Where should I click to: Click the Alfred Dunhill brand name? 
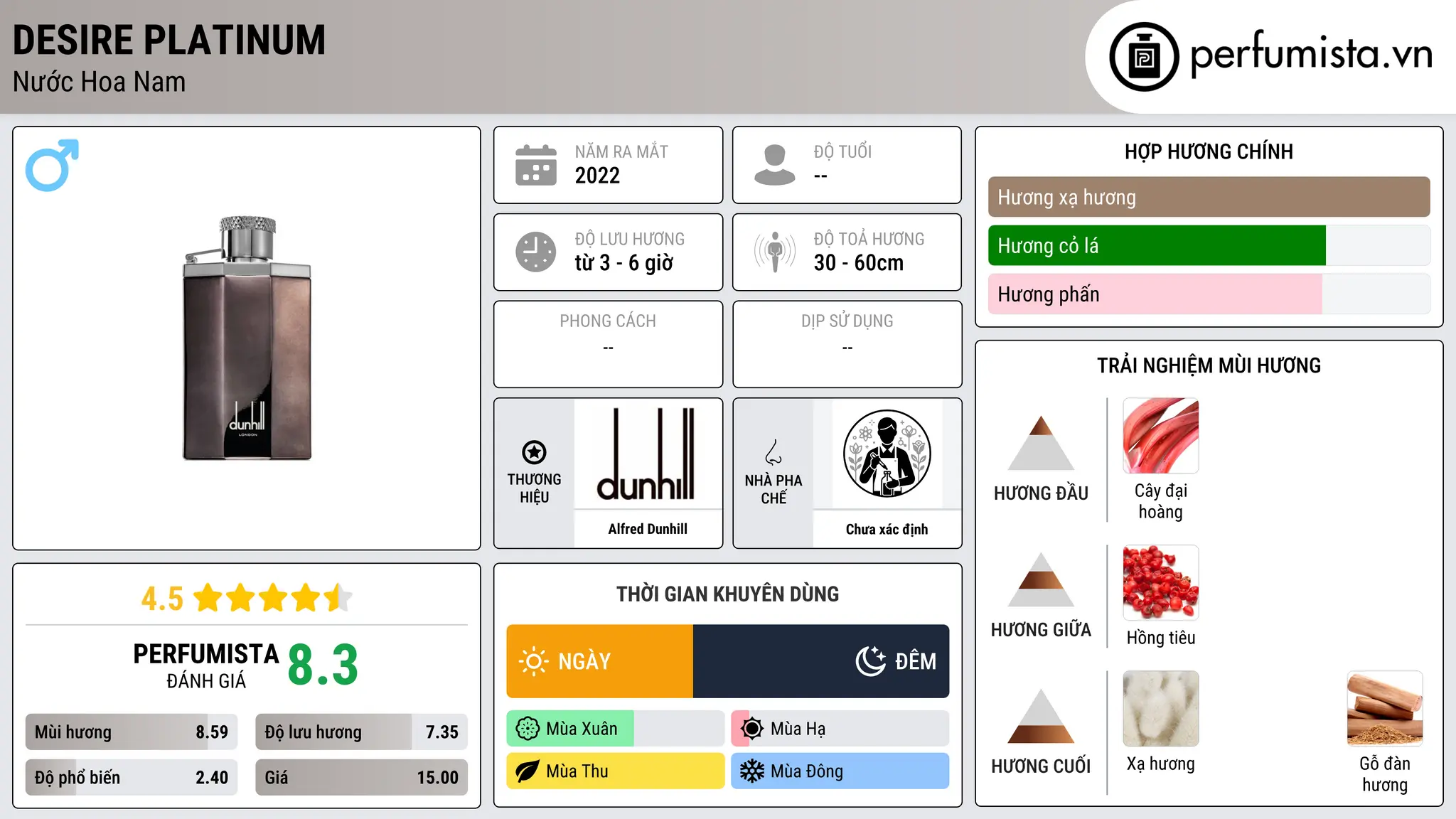648,529
